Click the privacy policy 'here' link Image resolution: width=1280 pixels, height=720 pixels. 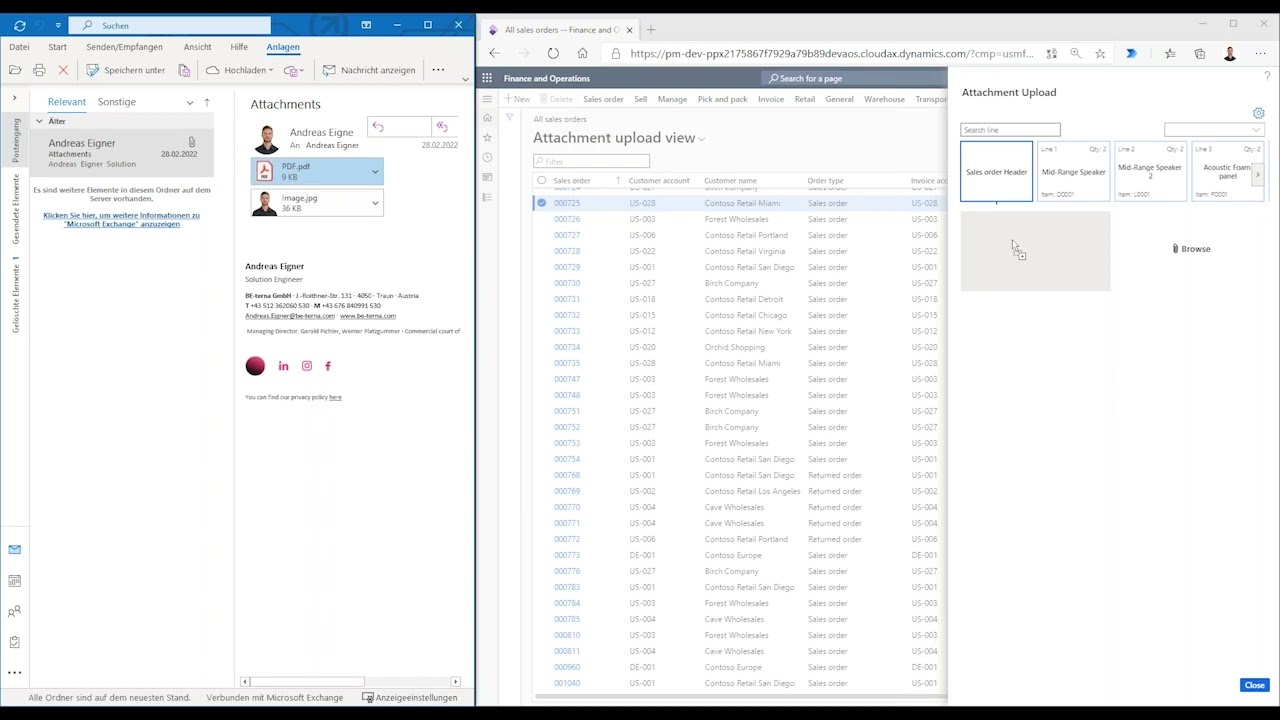coord(335,397)
